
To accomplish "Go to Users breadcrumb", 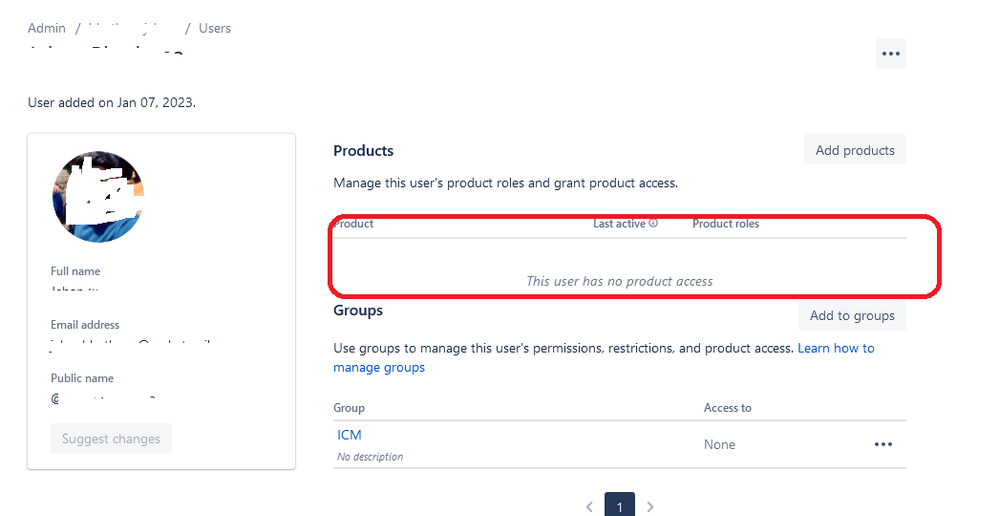I will (x=215, y=28).
